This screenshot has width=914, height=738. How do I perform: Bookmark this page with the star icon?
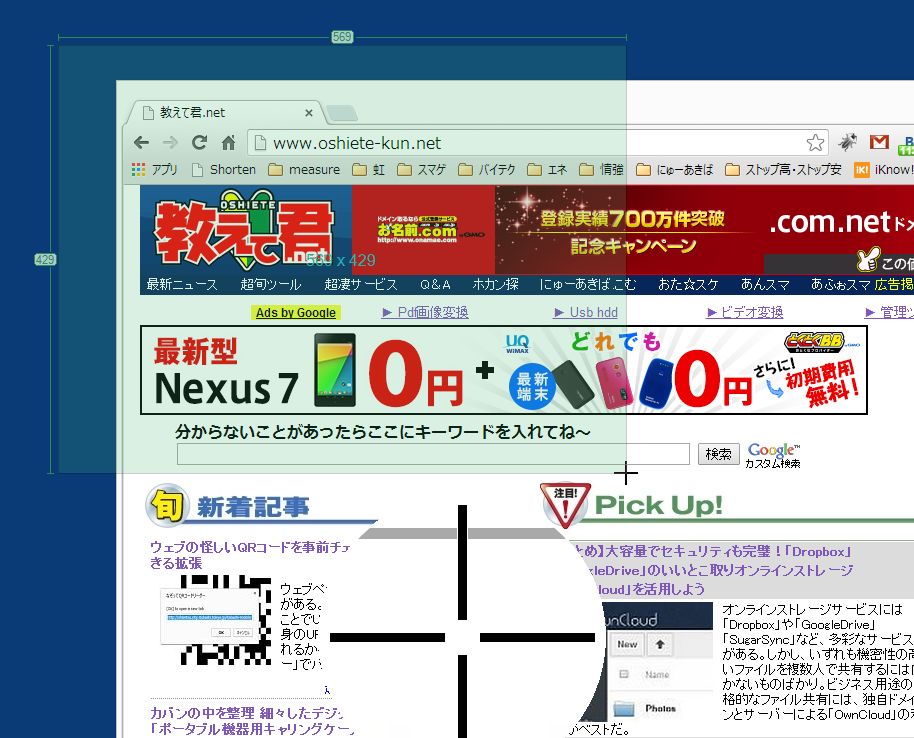(815, 143)
